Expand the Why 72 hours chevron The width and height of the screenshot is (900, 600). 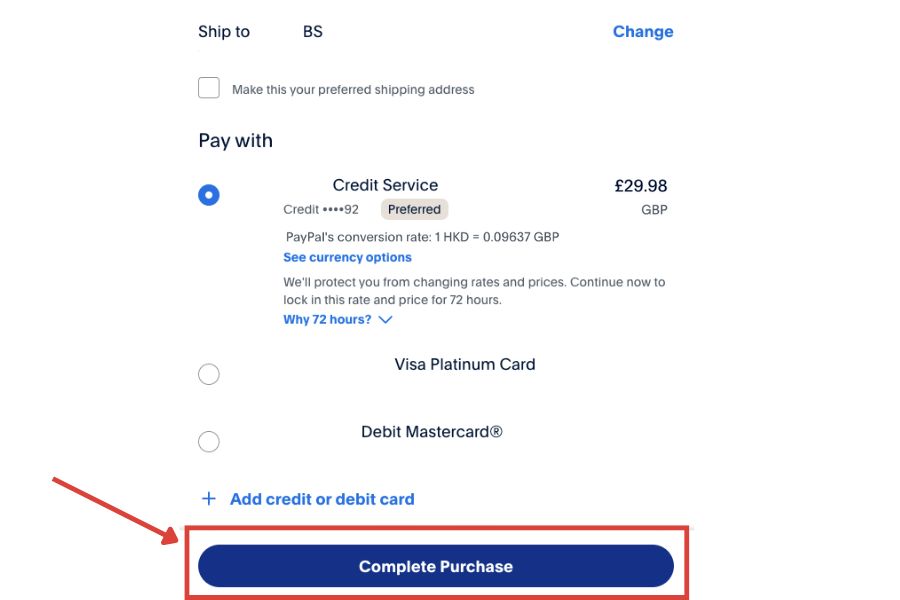[x=386, y=320]
